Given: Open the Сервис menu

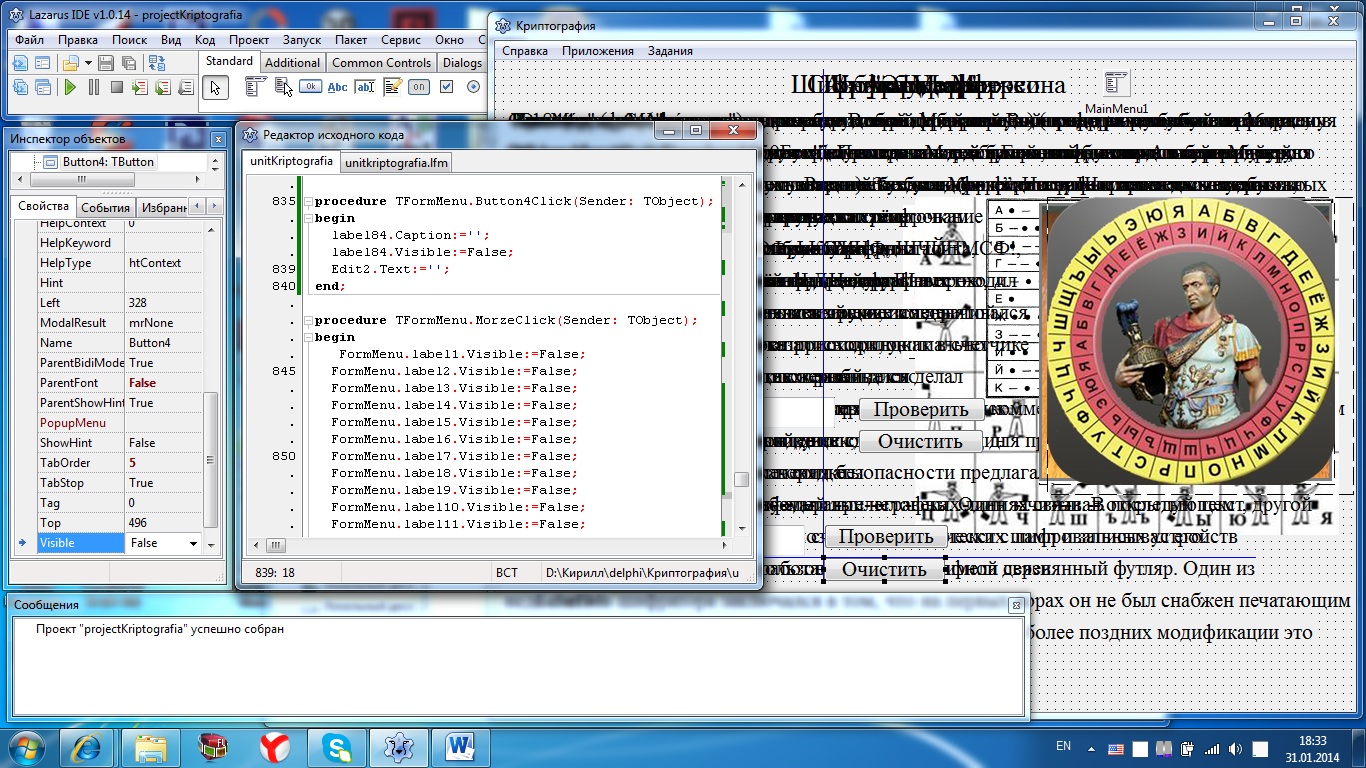Looking at the screenshot, I should [x=401, y=40].
